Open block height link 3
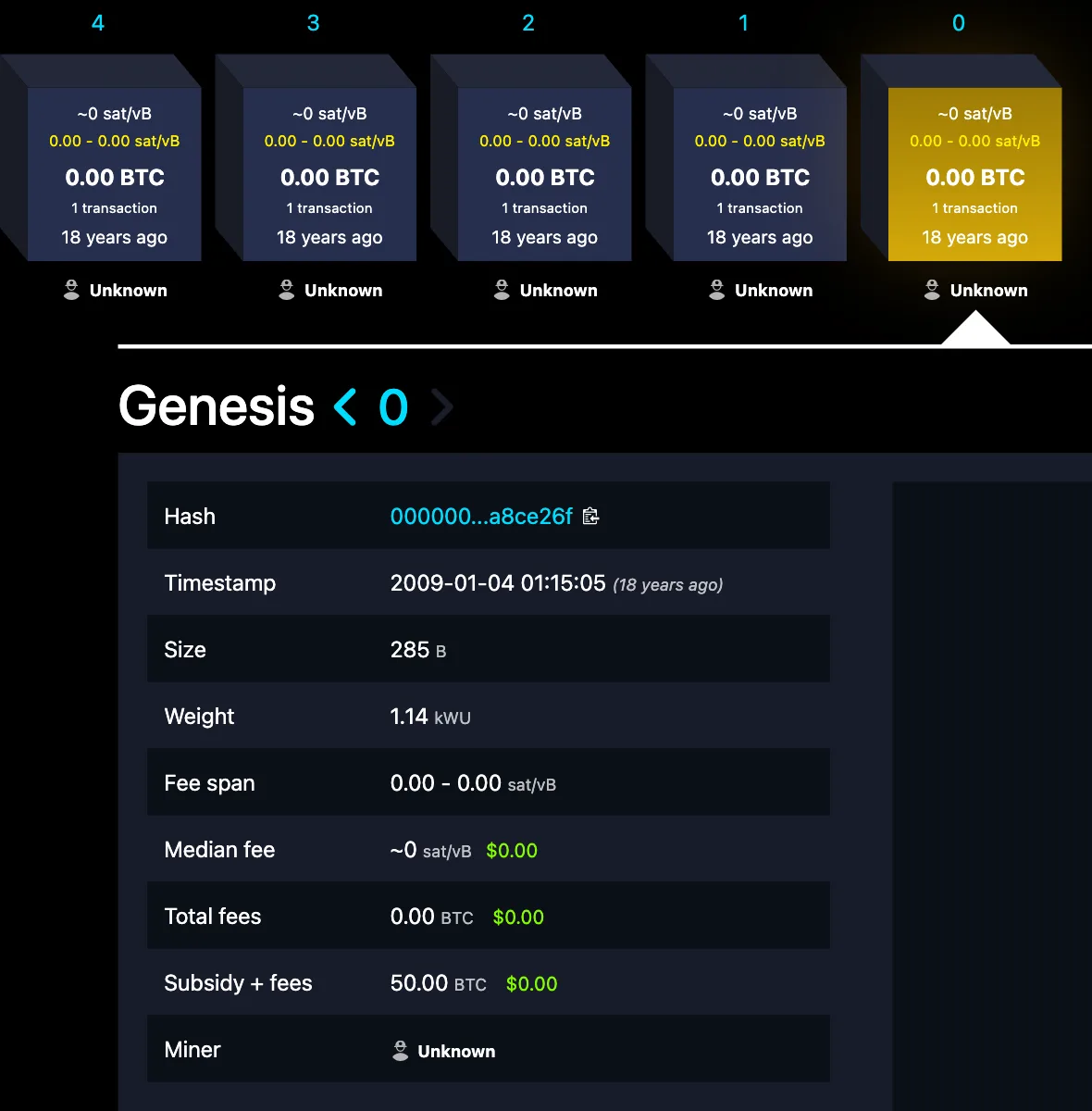This screenshot has height=1111, width=1092. [x=313, y=23]
